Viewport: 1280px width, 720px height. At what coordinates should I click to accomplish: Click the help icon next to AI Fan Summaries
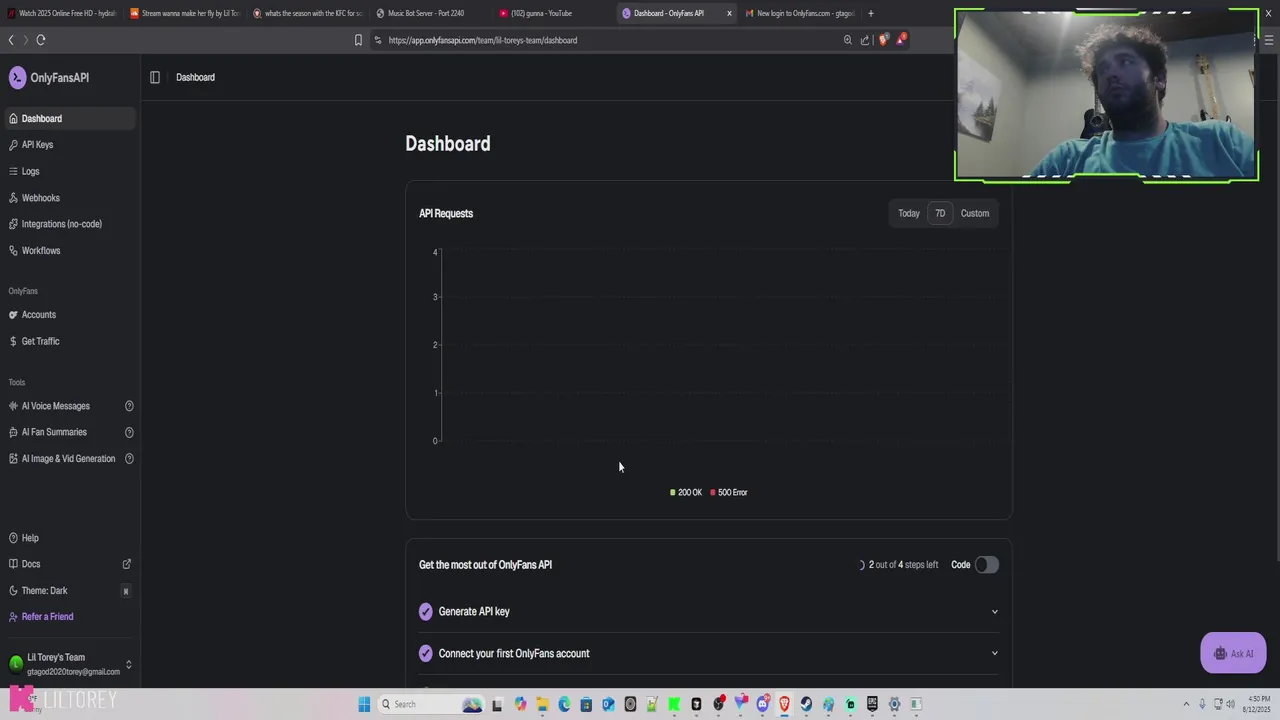click(x=129, y=432)
